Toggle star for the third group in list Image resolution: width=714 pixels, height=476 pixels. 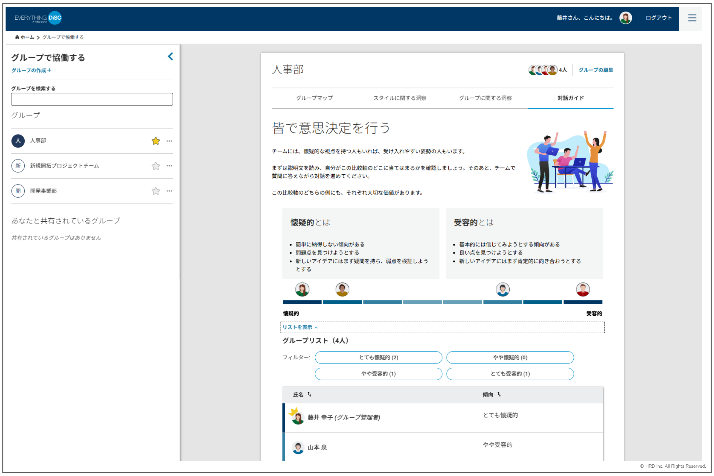coord(155,189)
